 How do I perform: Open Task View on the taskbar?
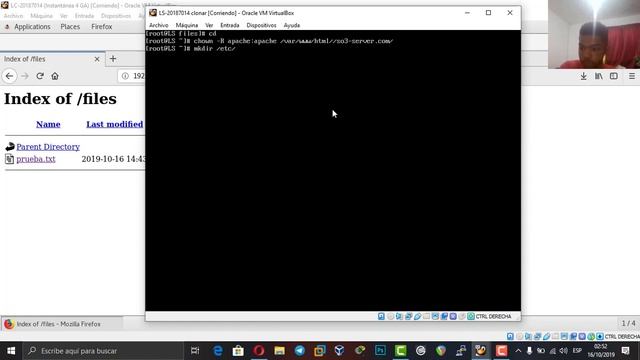tap(195, 351)
